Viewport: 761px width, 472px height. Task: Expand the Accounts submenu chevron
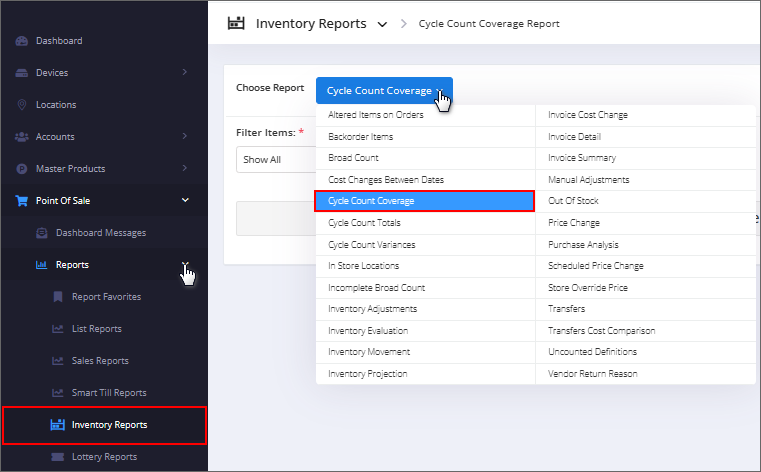click(x=184, y=136)
